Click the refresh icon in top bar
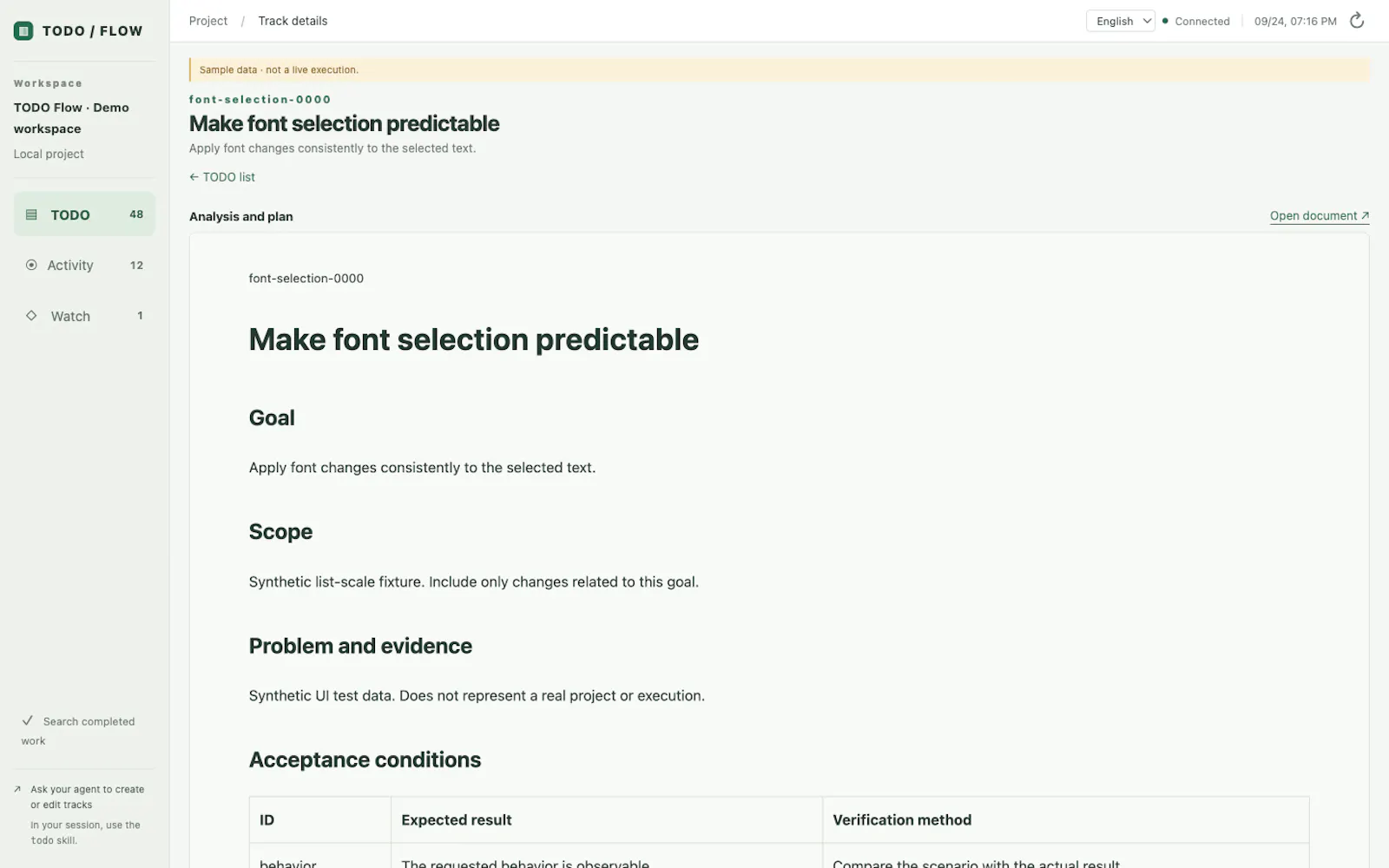1389x868 pixels. pos(1357,21)
